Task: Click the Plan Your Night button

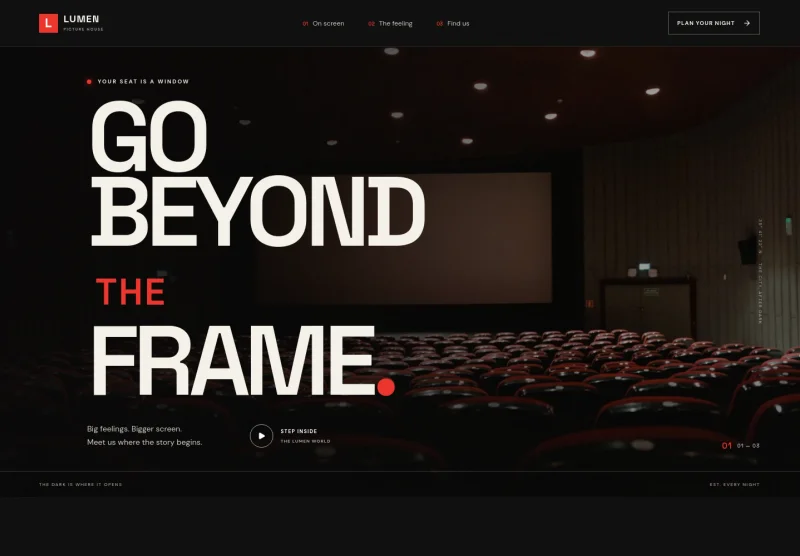Action: (x=714, y=23)
